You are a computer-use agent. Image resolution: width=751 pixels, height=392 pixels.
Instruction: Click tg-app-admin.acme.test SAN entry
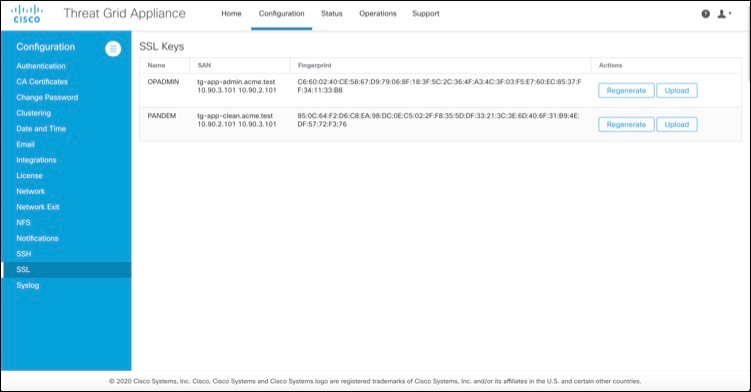[x=236, y=82]
